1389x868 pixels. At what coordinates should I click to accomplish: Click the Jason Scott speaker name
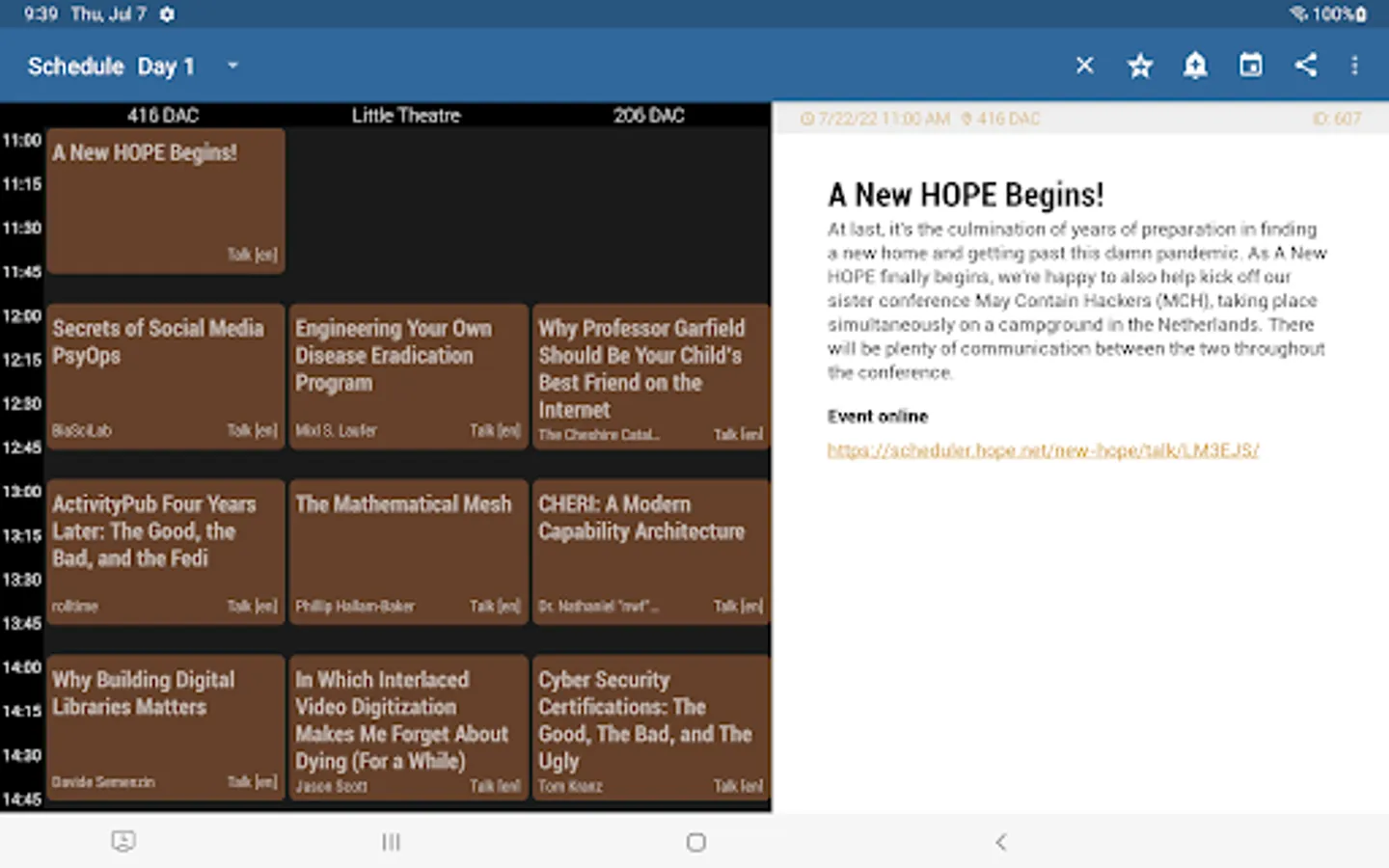331,787
